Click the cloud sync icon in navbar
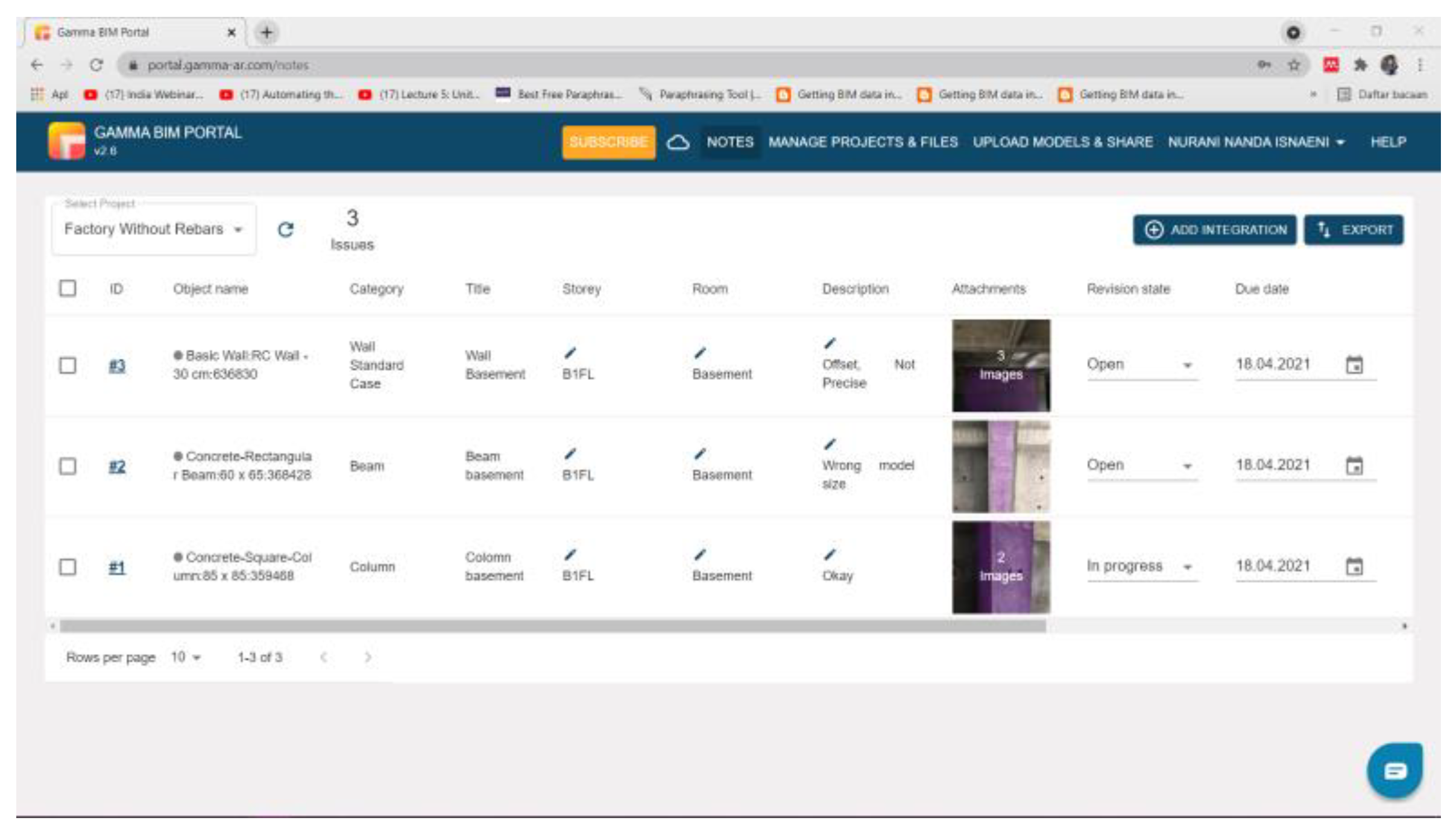 [678, 142]
